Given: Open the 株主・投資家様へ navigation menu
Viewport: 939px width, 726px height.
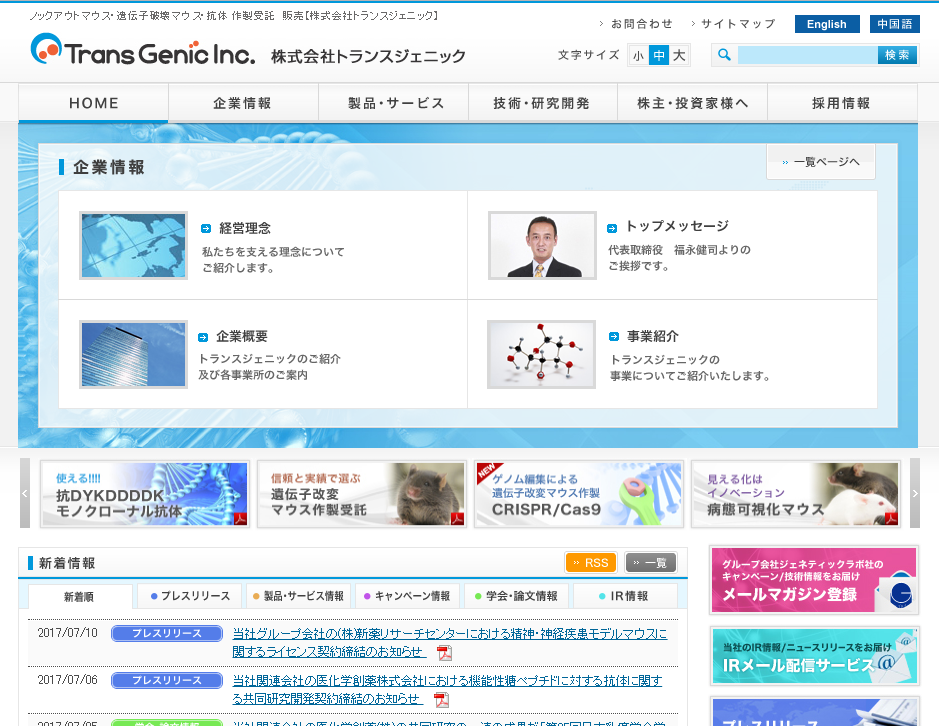Looking at the screenshot, I should coord(692,103).
